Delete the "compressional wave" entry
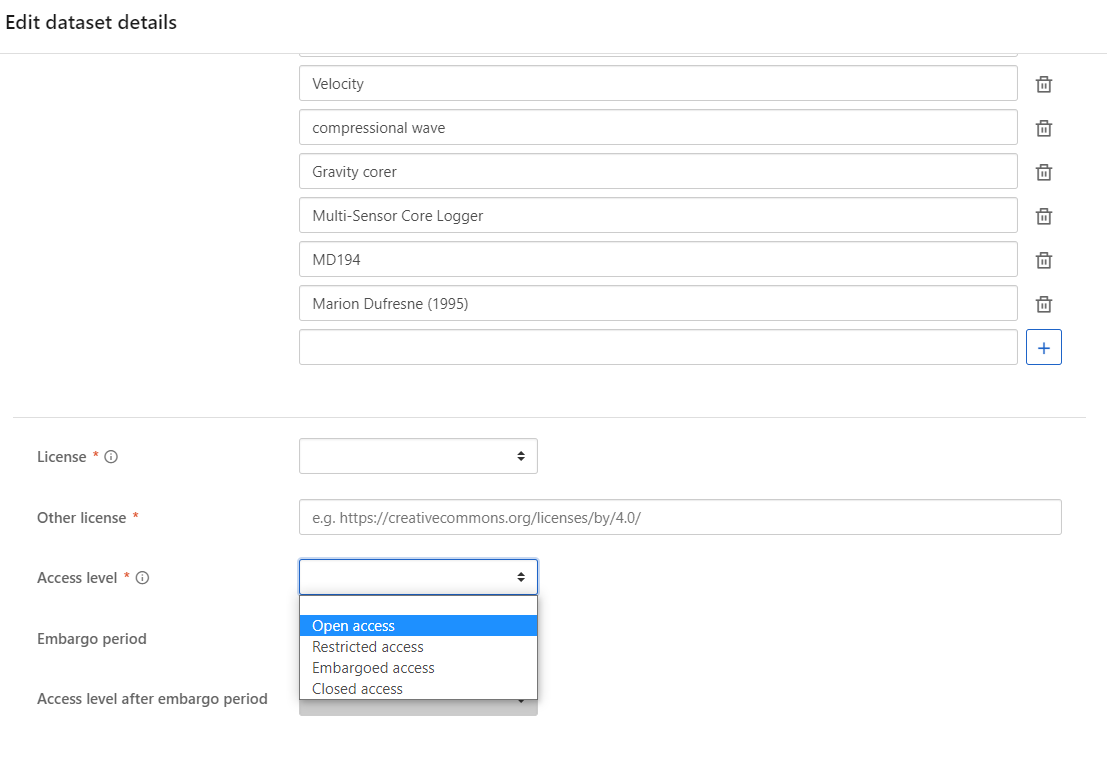1107x776 pixels. pyautogui.click(x=1043, y=128)
